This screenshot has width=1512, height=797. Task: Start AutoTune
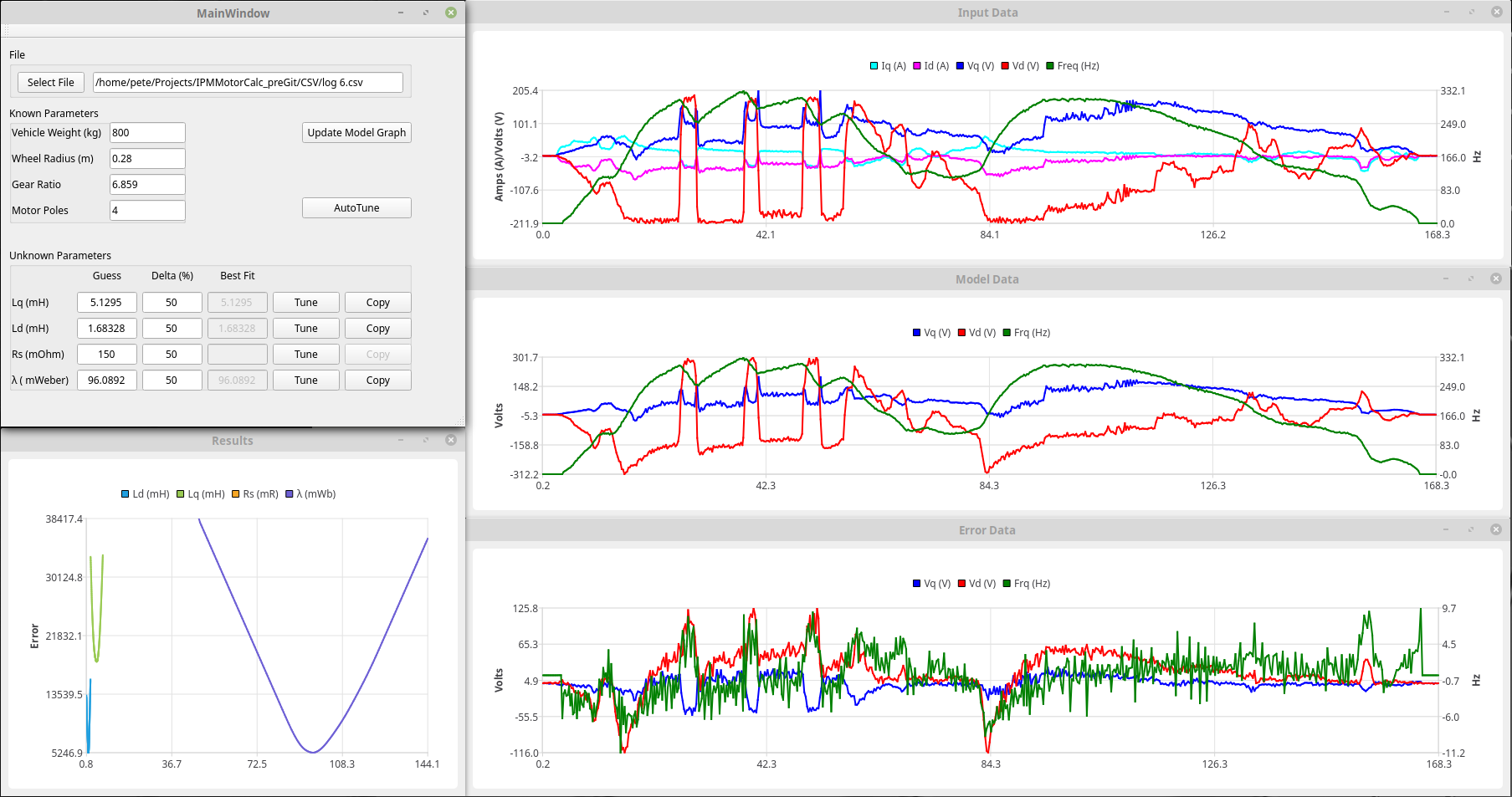356,207
